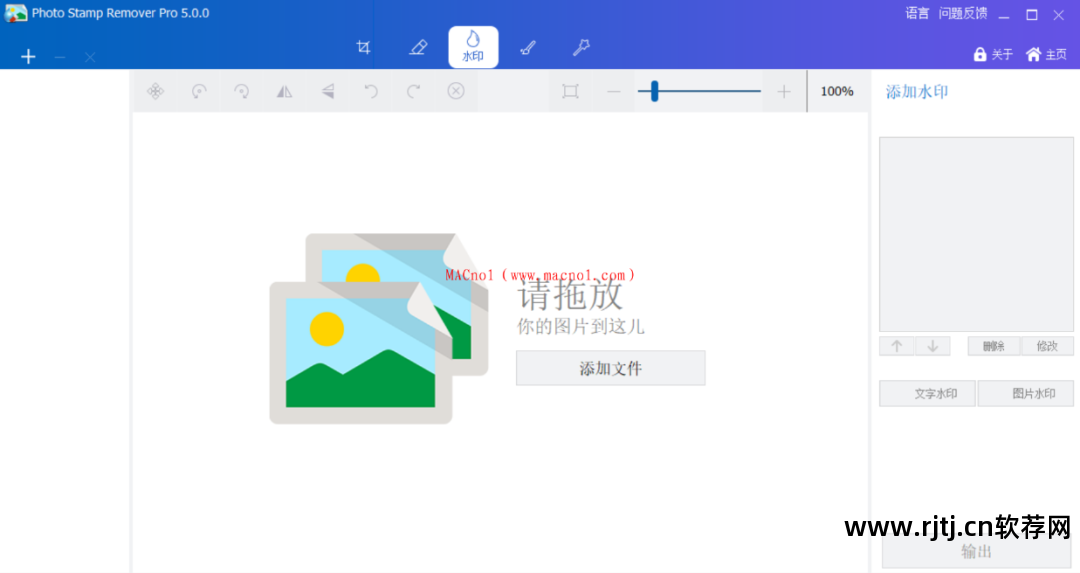The image size is (1080, 573).
Task: Maximize the application window
Action: [1032, 14]
